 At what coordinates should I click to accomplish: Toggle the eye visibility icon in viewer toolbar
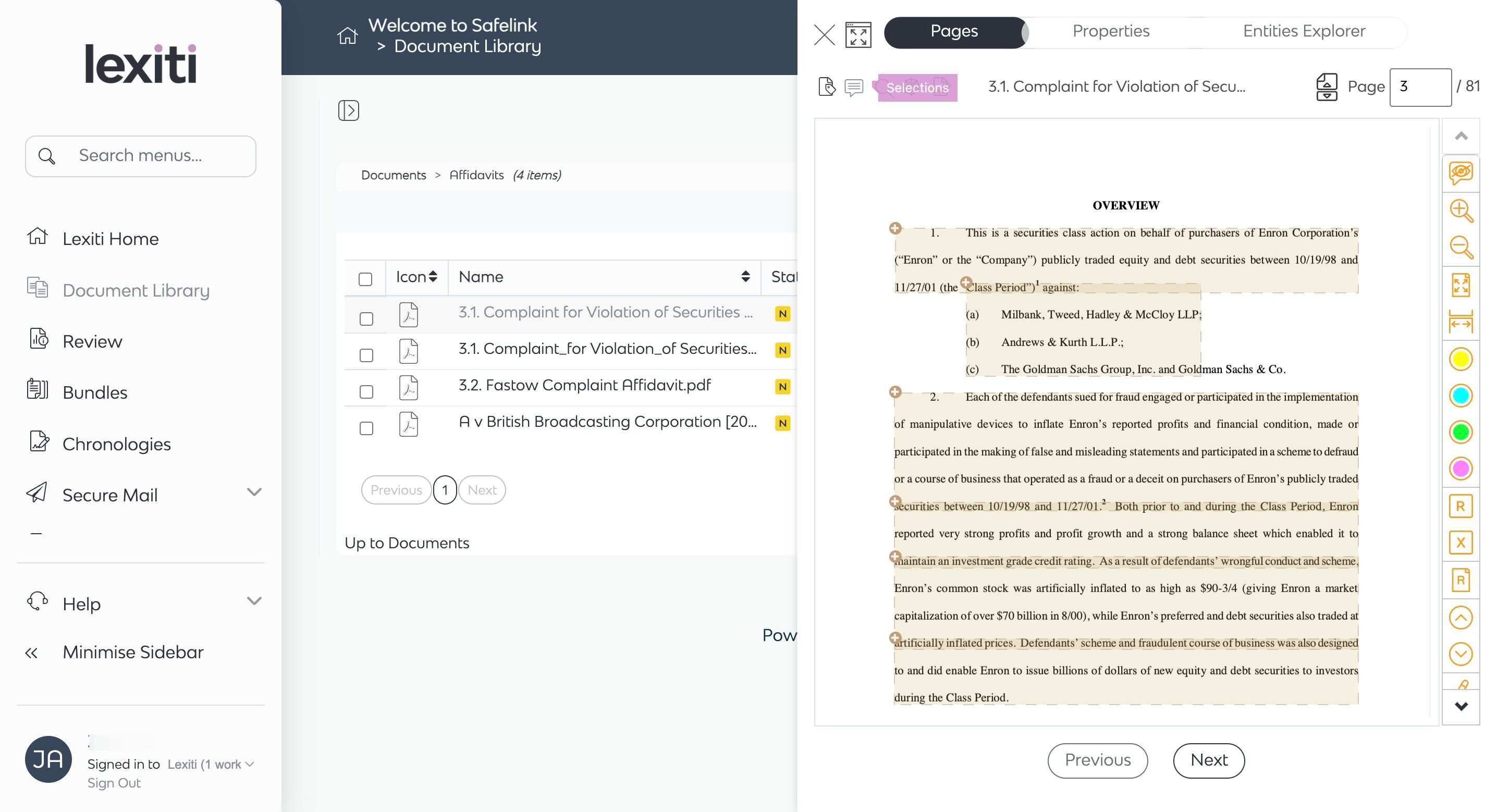click(1461, 173)
